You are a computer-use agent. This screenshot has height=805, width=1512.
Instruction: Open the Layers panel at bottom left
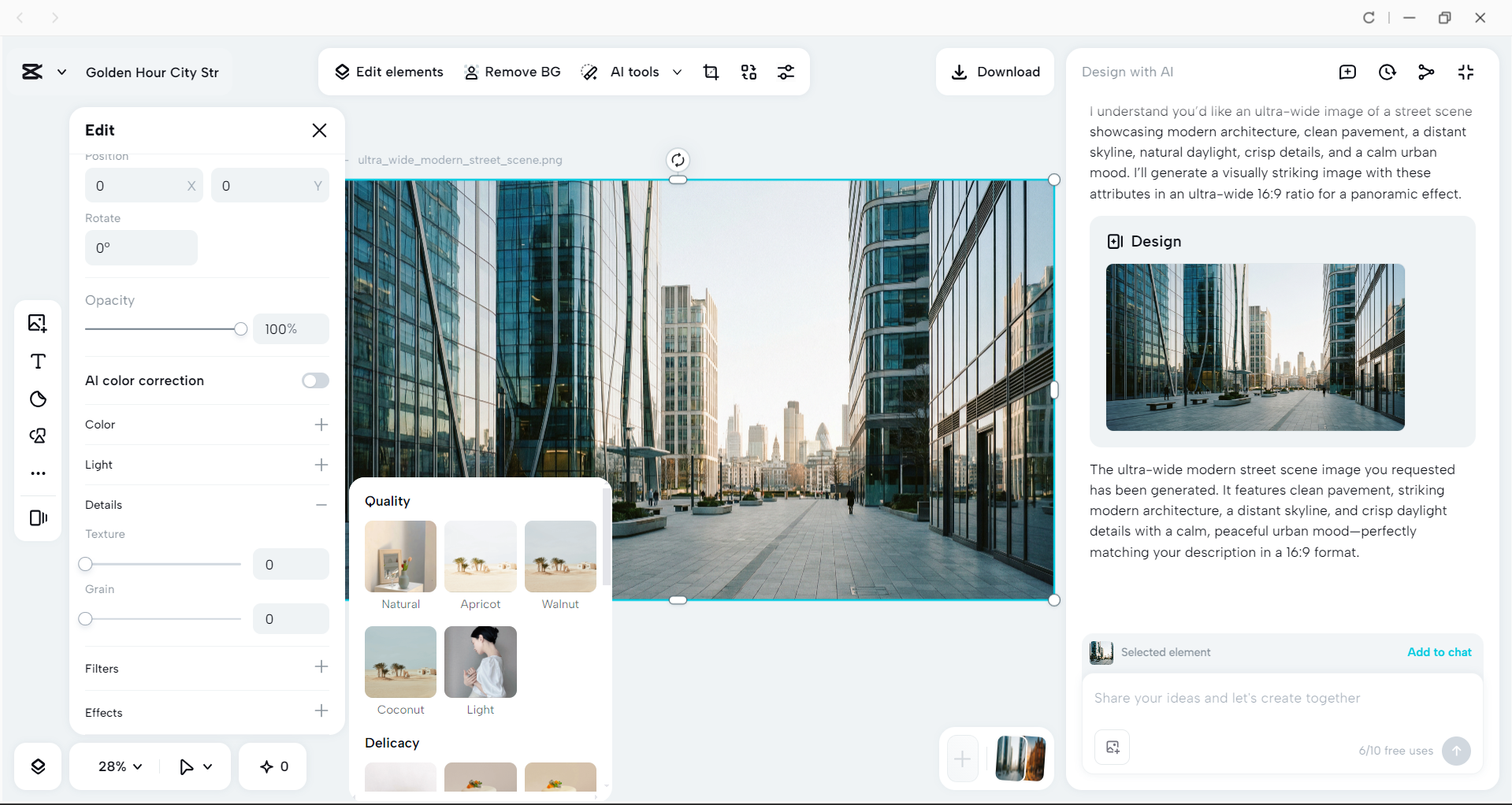point(37,766)
